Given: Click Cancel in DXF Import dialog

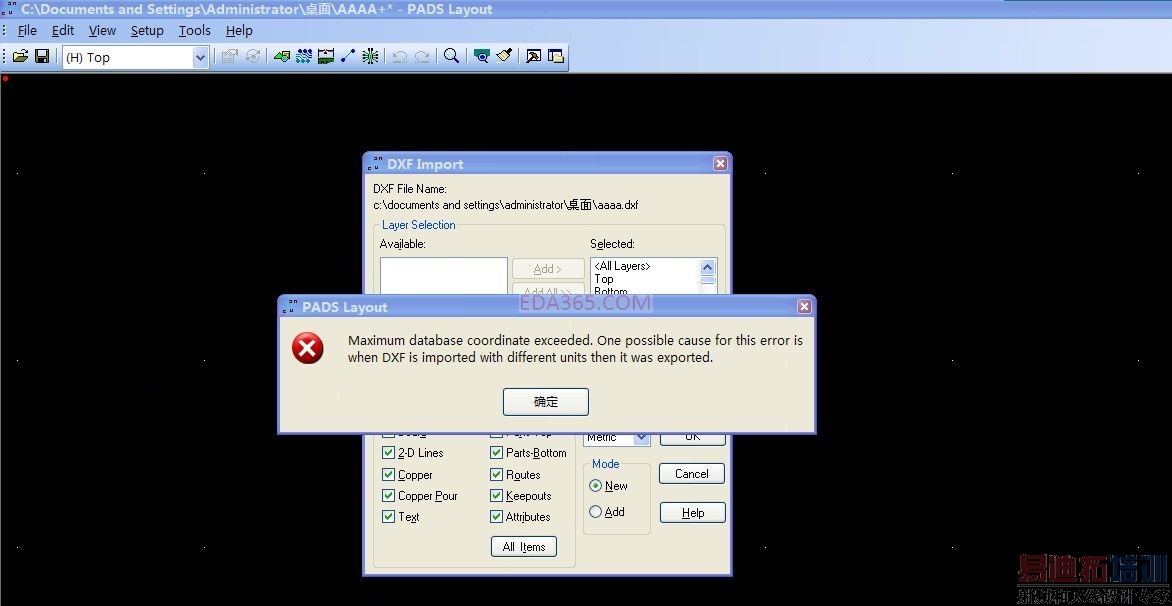Looking at the screenshot, I should coord(692,474).
